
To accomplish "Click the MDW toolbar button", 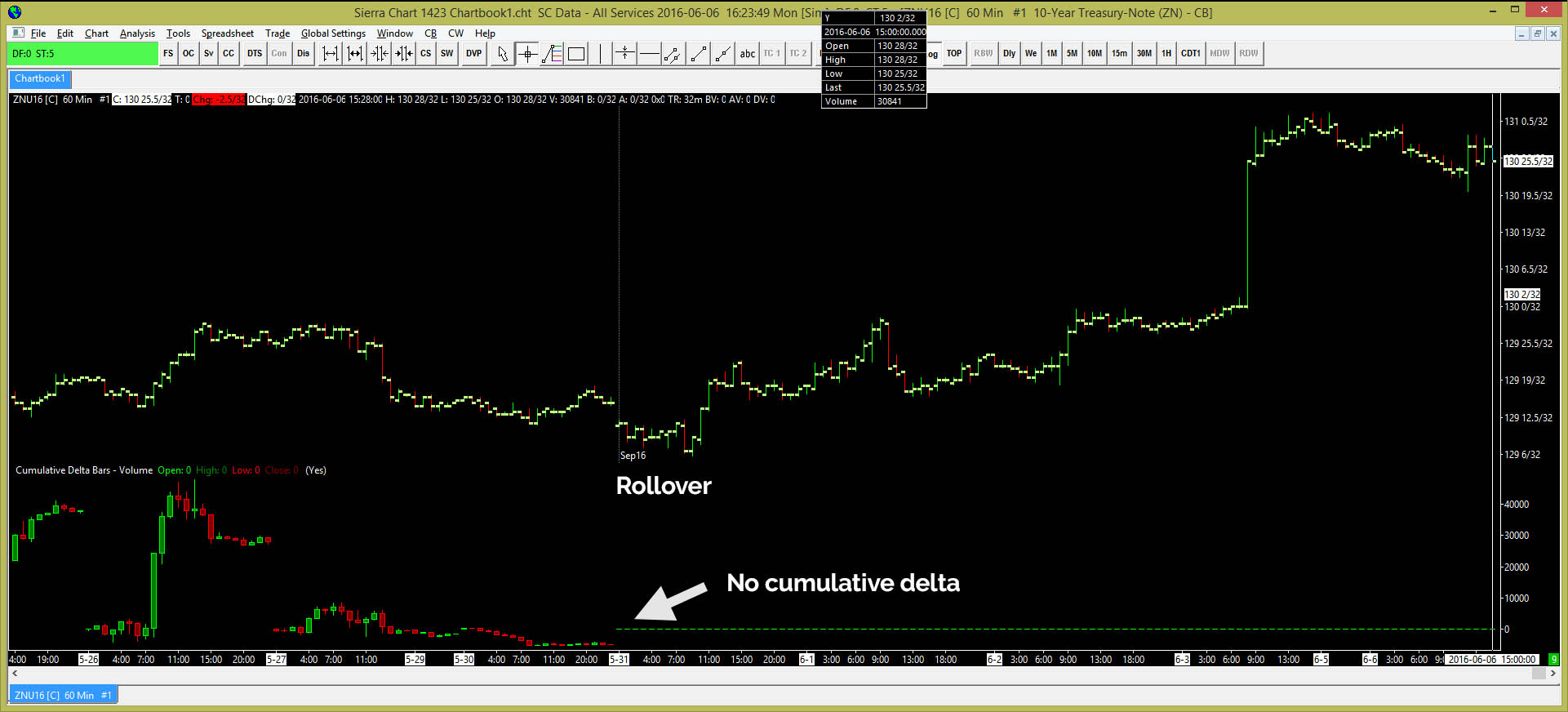I will pyautogui.click(x=1220, y=54).
